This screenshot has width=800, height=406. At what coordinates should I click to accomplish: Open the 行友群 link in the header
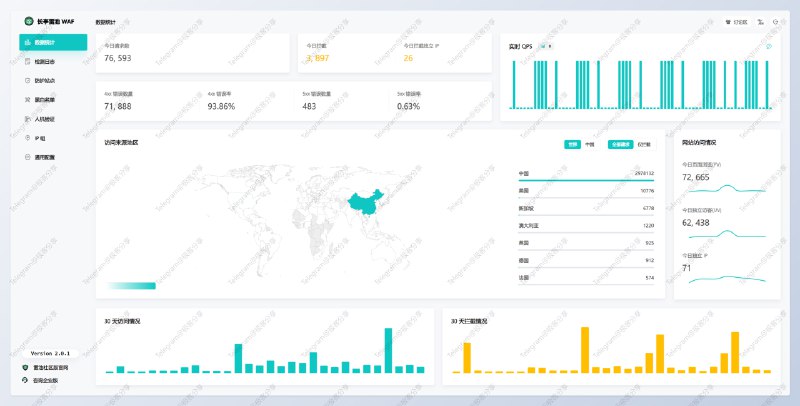click(736, 21)
